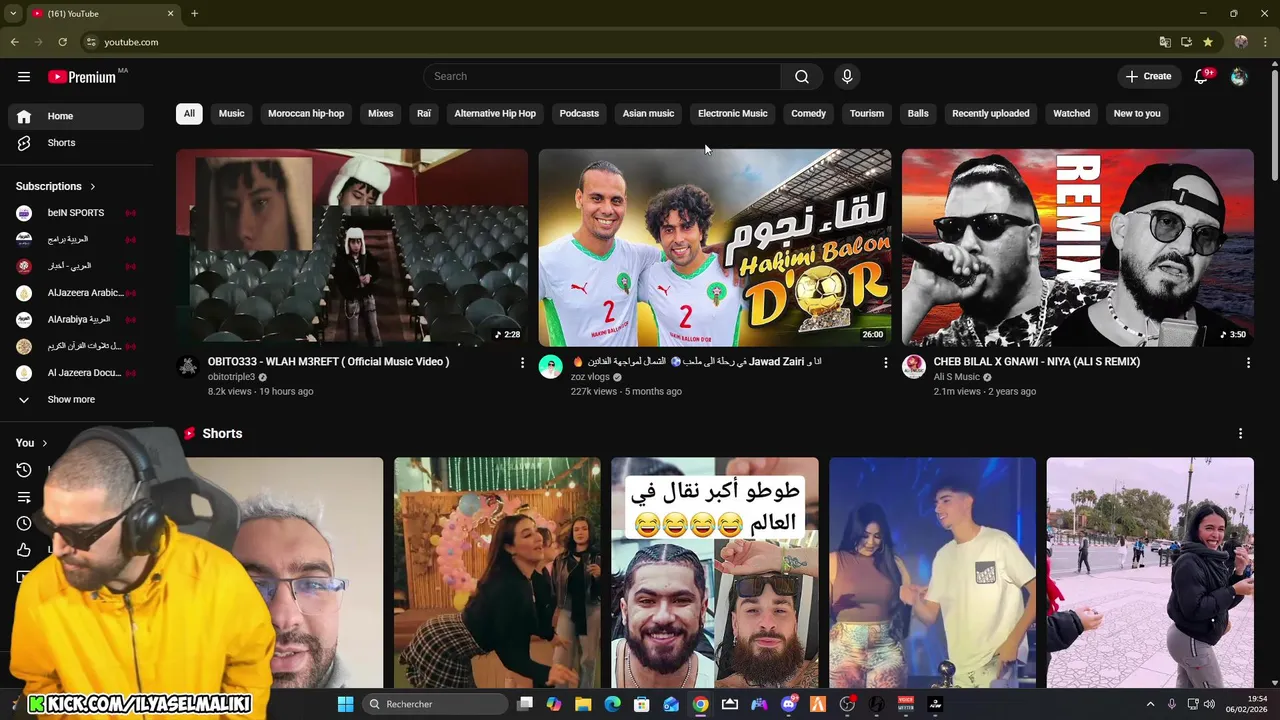Play Short with pink balloons party
1280x720 pixels.
497,573
